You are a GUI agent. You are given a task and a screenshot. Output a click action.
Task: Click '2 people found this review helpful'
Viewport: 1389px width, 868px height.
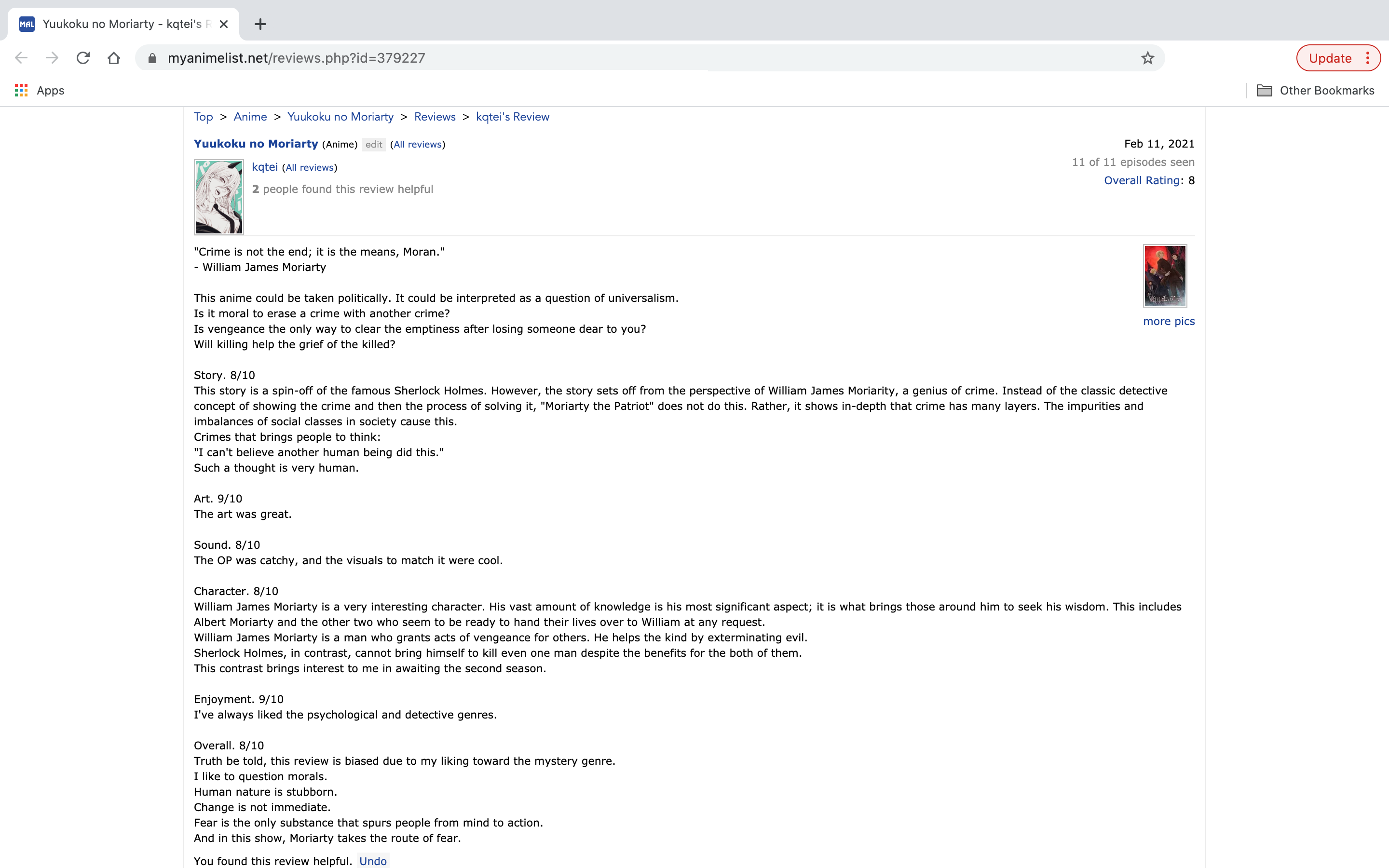coord(342,189)
